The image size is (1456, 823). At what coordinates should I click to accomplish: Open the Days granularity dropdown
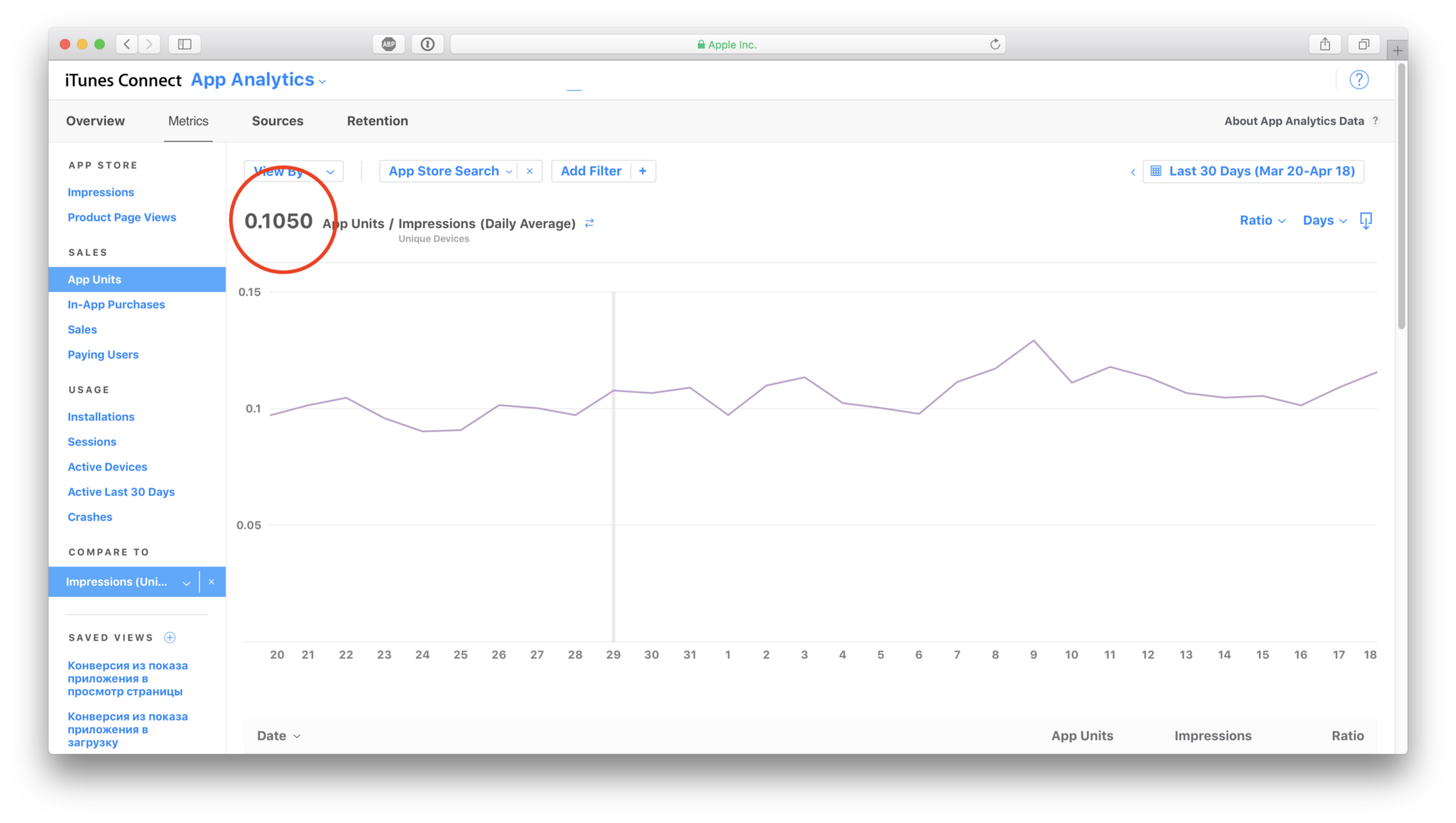click(1324, 220)
